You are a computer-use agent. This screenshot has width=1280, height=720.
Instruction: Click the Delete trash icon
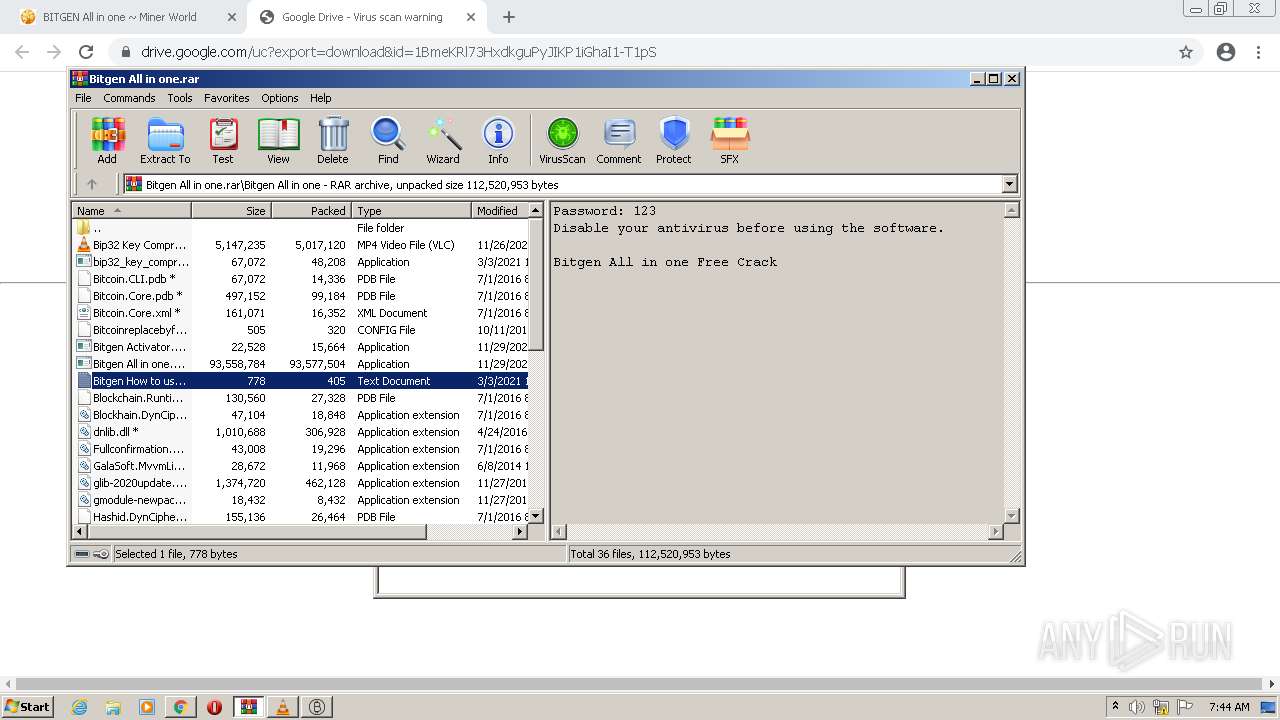333,140
